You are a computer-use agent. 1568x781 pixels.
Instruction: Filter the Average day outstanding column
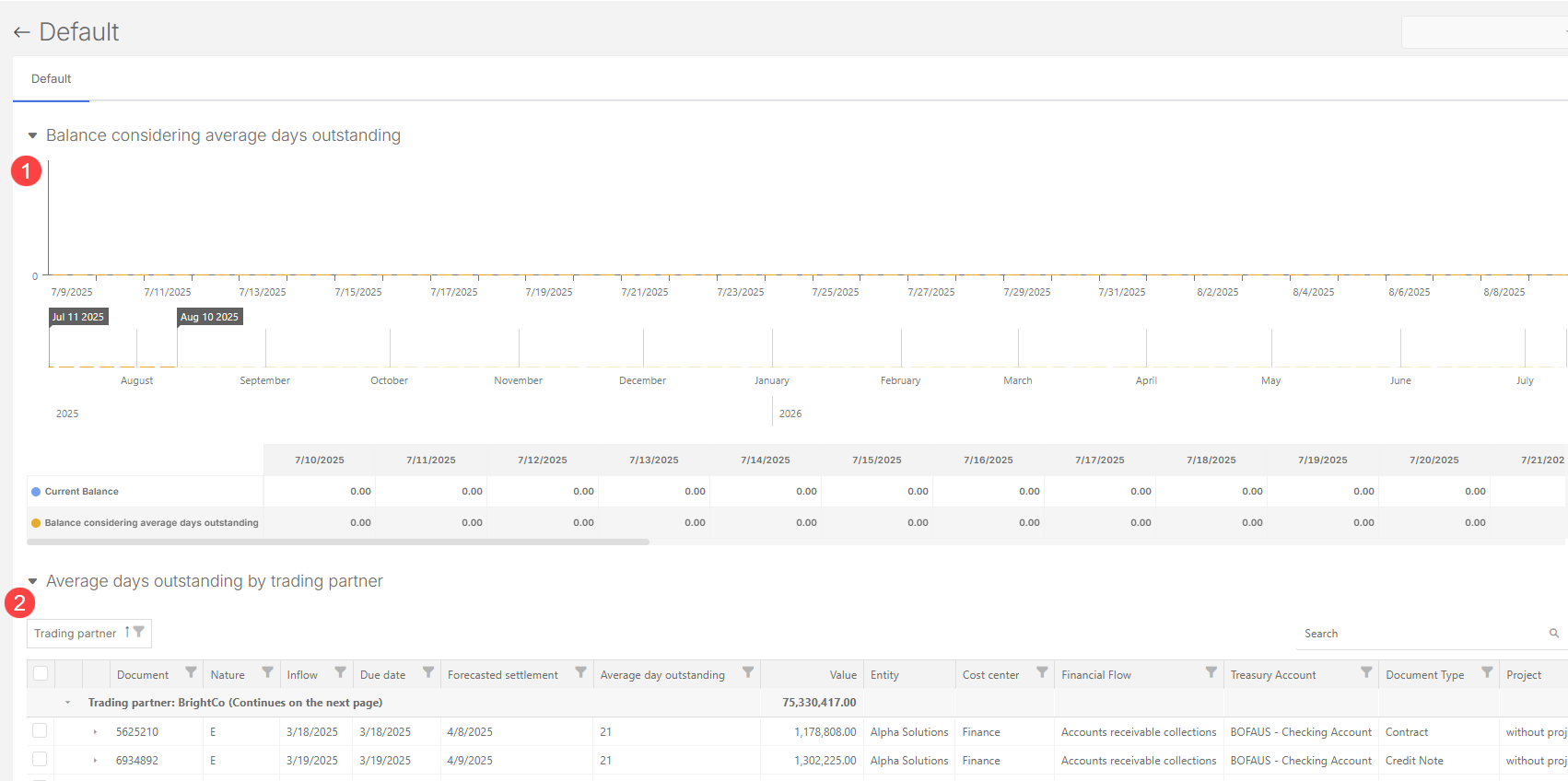tap(748, 673)
